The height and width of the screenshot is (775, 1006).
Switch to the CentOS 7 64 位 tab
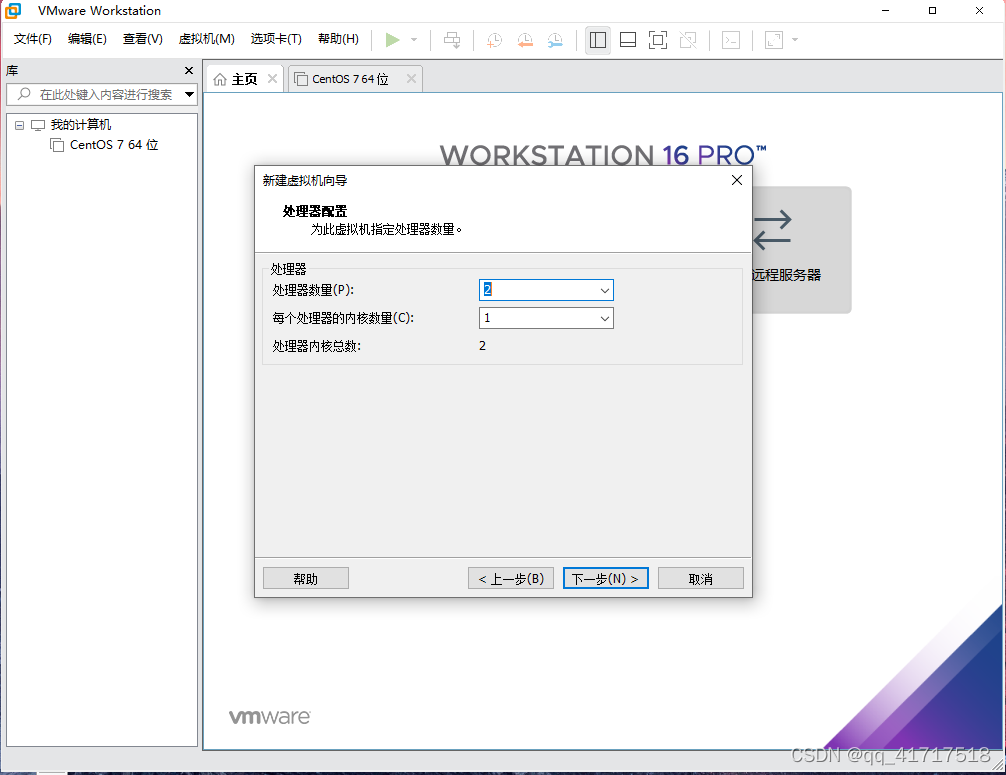350,79
